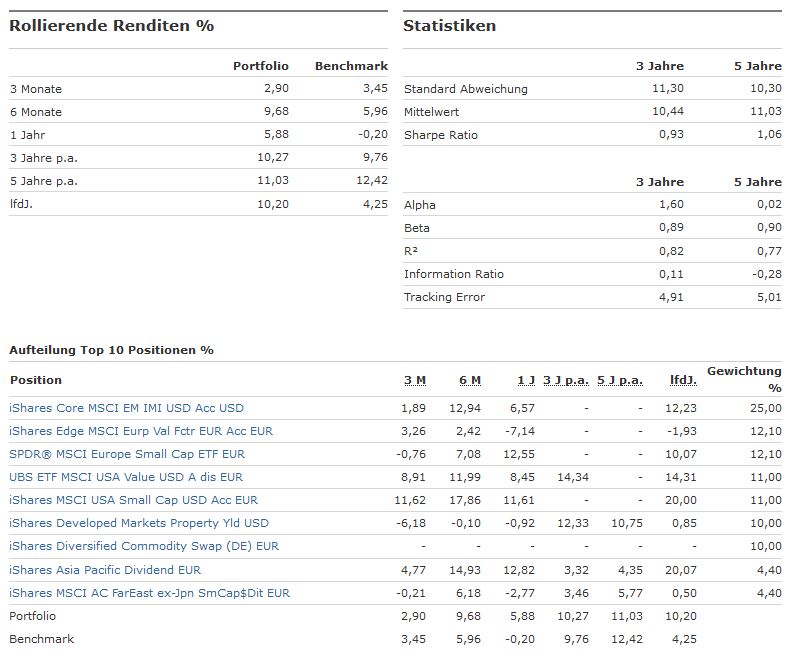Open iShares Core MSCI EM IMI USD Acc link
The image size is (797, 658).
coord(126,408)
